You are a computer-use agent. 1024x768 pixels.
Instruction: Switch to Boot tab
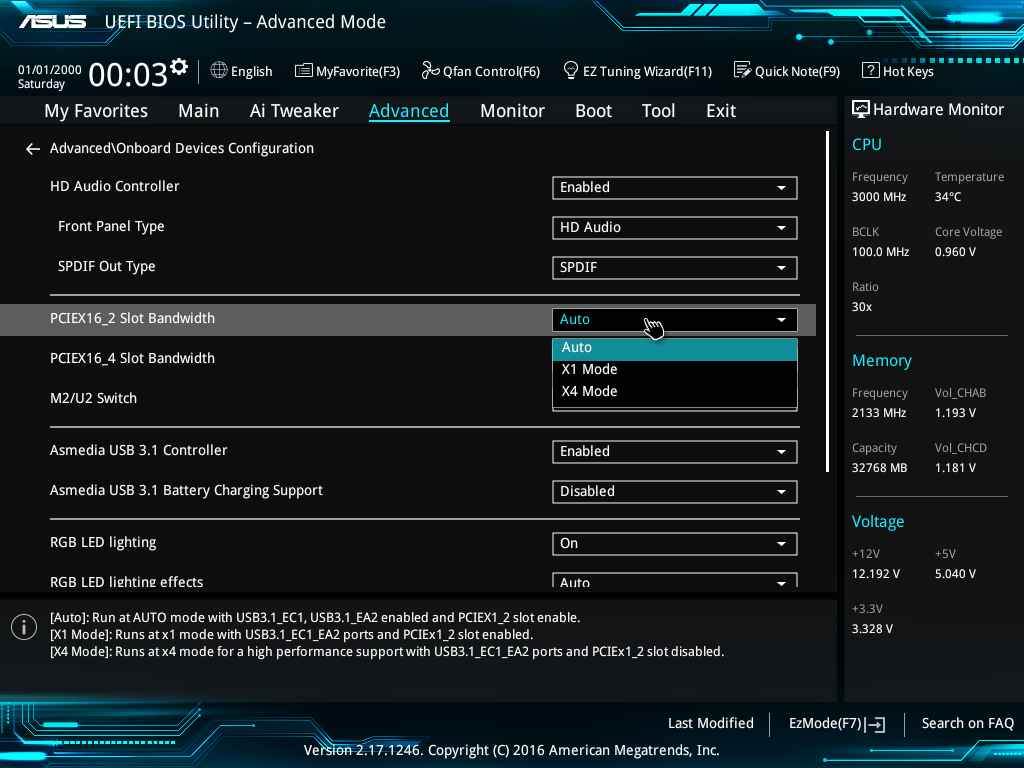point(593,111)
